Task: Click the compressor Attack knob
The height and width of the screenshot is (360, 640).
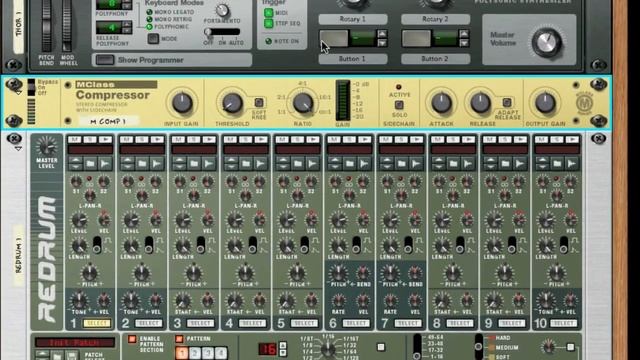Action: click(x=441, y=103)
